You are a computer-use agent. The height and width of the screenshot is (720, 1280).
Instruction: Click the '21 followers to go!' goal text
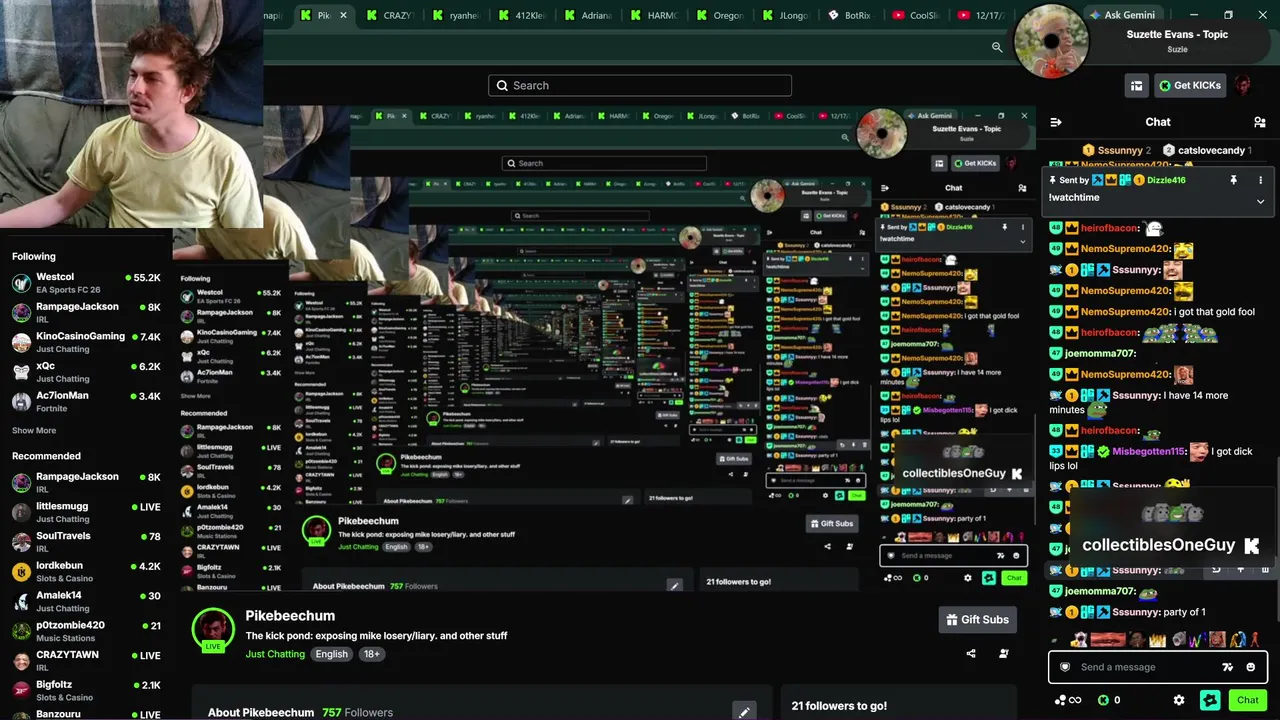[x=839, y=706]
